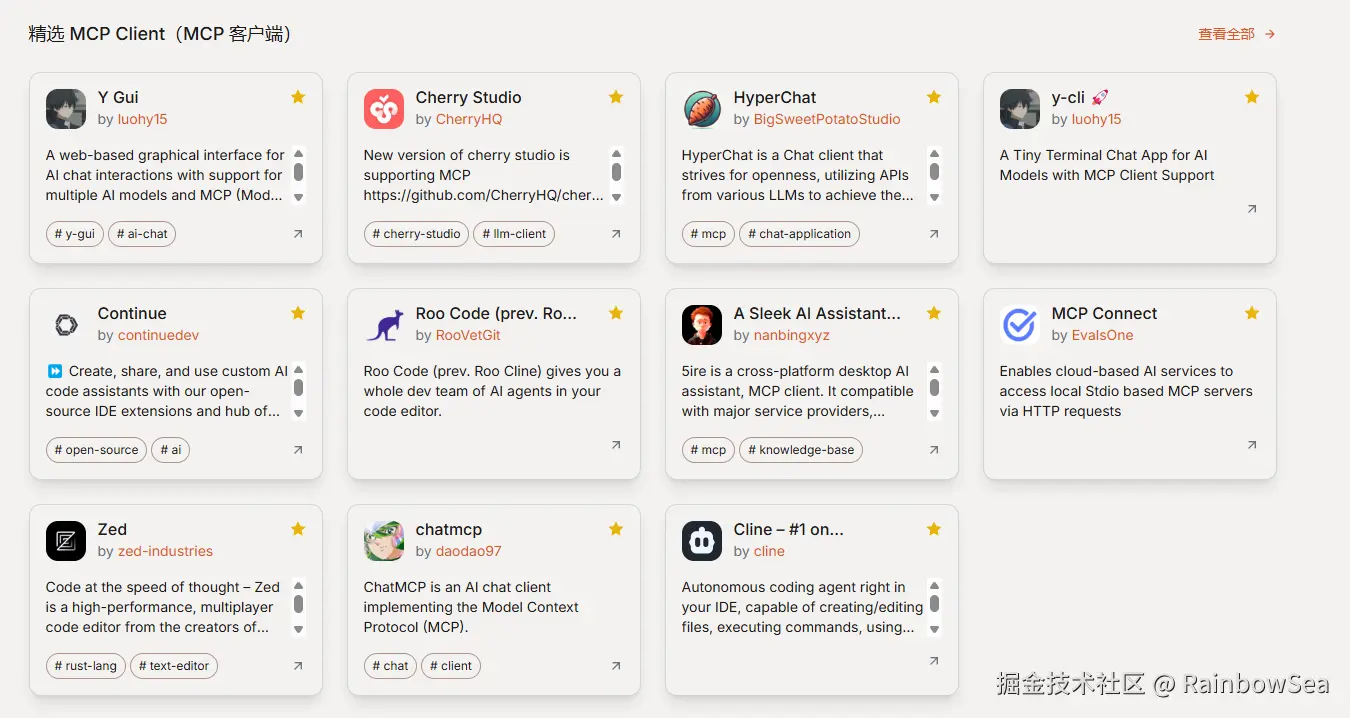Toggle favorite star on MCP Connect
The height and width of the screenshot is (718, 1350).
pos(1252,313)
